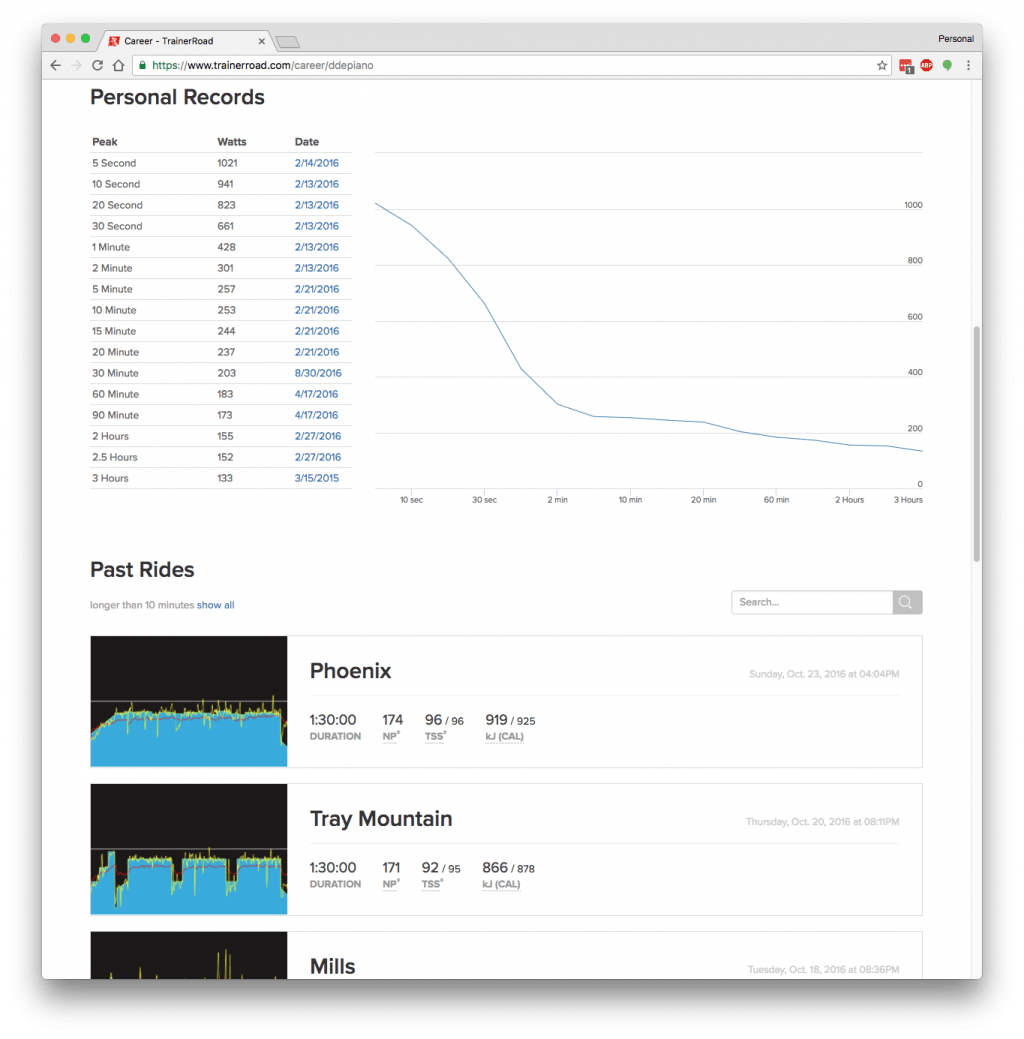The height and width of the screenshot is (1039, 1024).
Task: Open the Phoenix ride thumbnail
Action: click(189, 701)
